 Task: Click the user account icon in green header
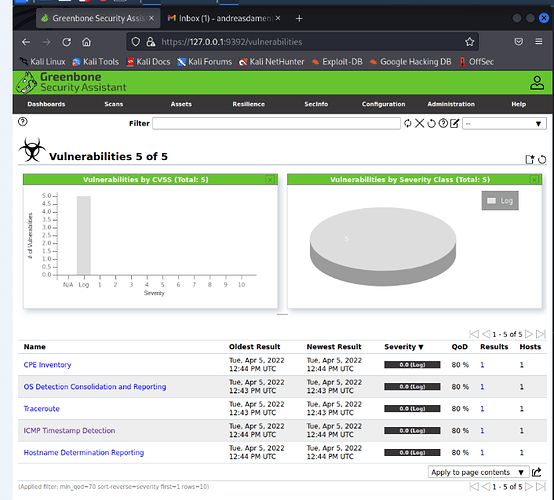537,83
